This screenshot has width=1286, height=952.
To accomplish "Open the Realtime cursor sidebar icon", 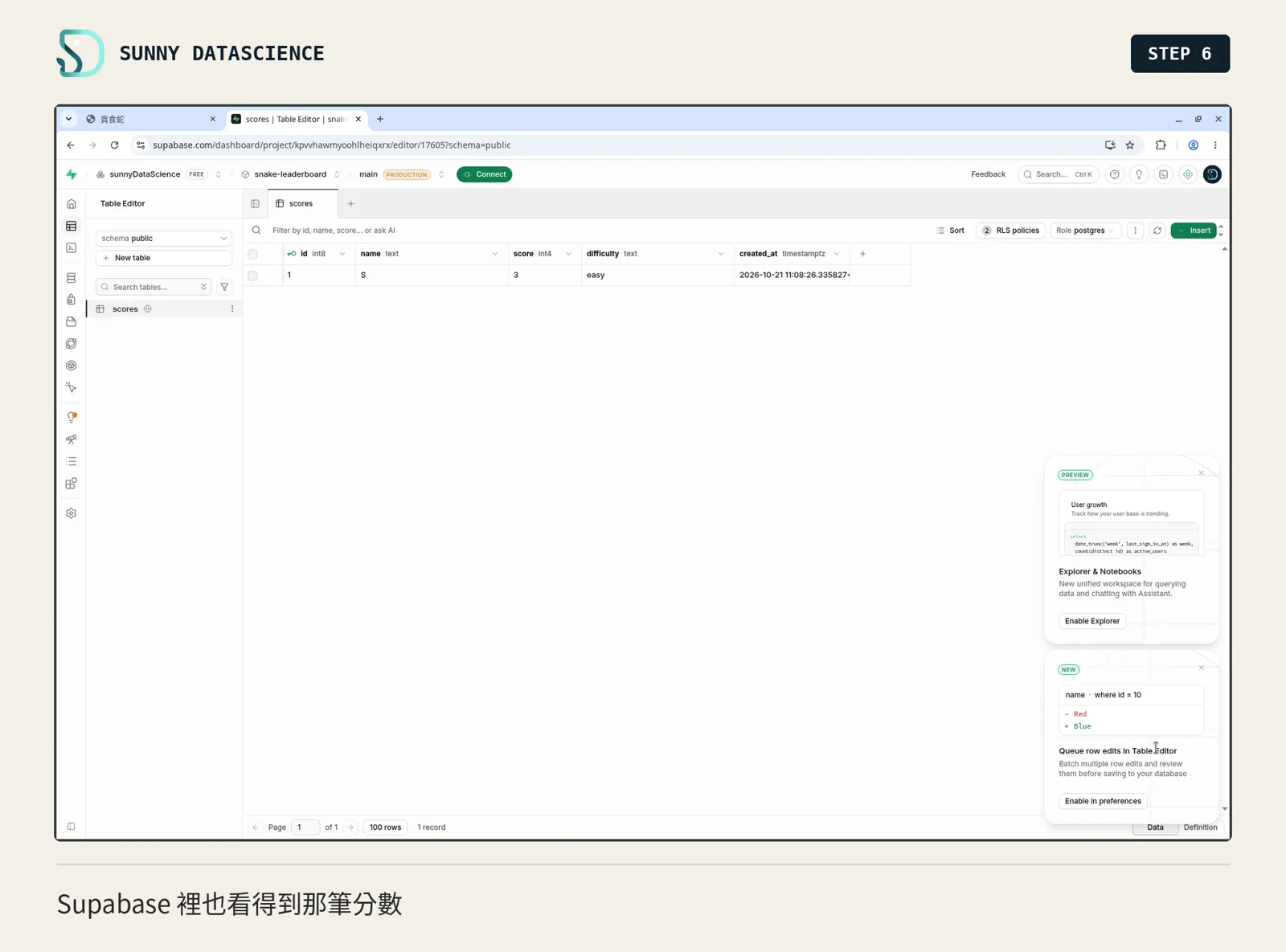I will (72, 387).
